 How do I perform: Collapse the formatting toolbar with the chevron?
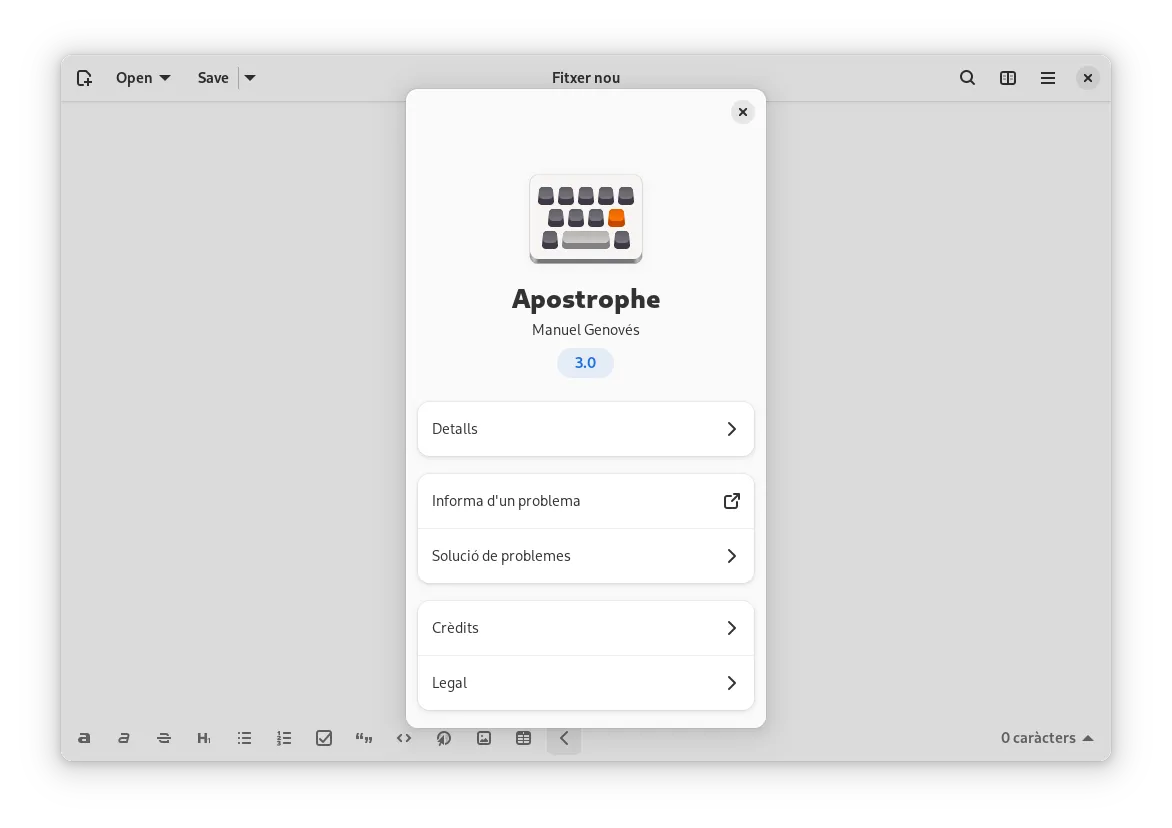tap(564, 738)
